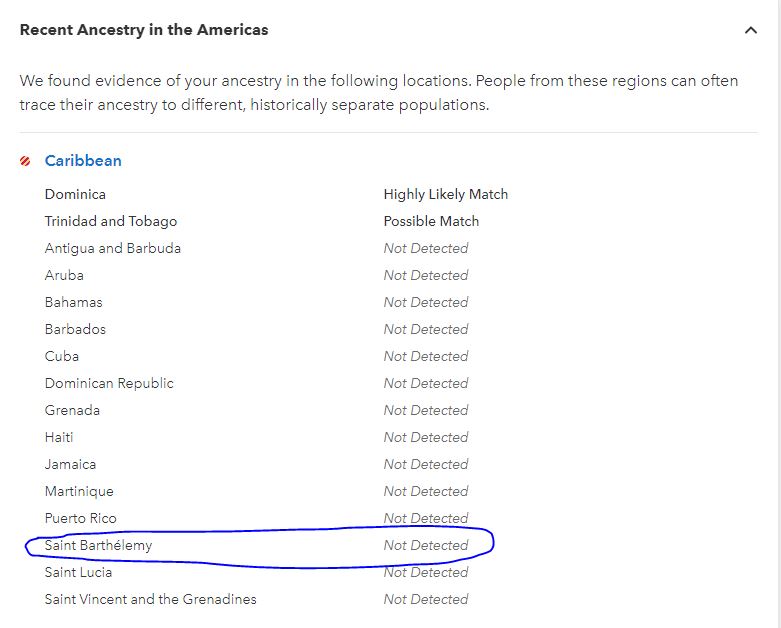Click on the Barbados entry
This screenshot has height=628, width=781.
click(75, 329)
